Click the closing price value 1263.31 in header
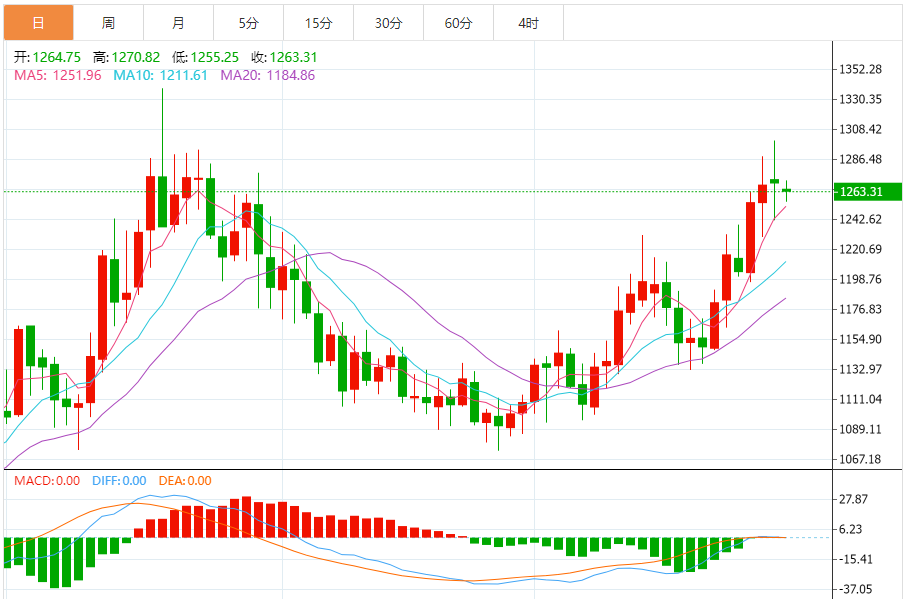The height and width of the screenshot is (599, 905). pyautogui.click(x=293, y=57)
